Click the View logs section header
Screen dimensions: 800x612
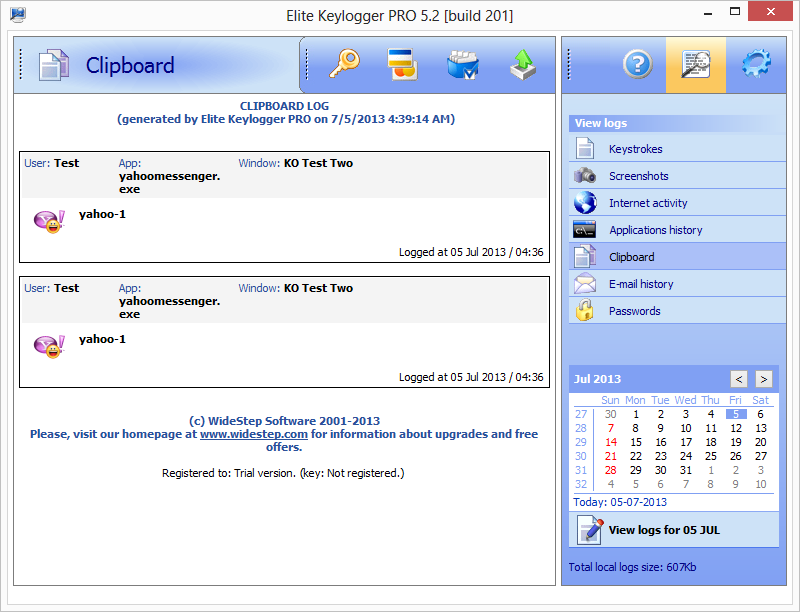point(677,123)
